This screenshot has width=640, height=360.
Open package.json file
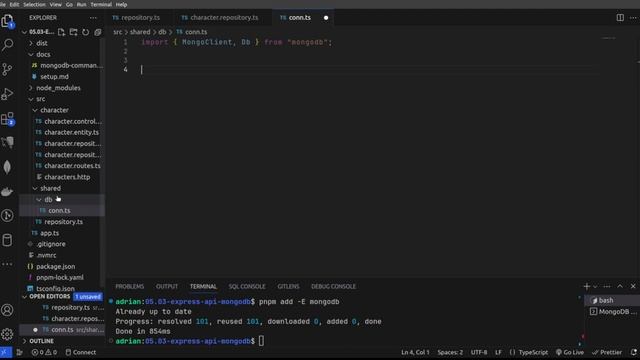tap(56, 266)
